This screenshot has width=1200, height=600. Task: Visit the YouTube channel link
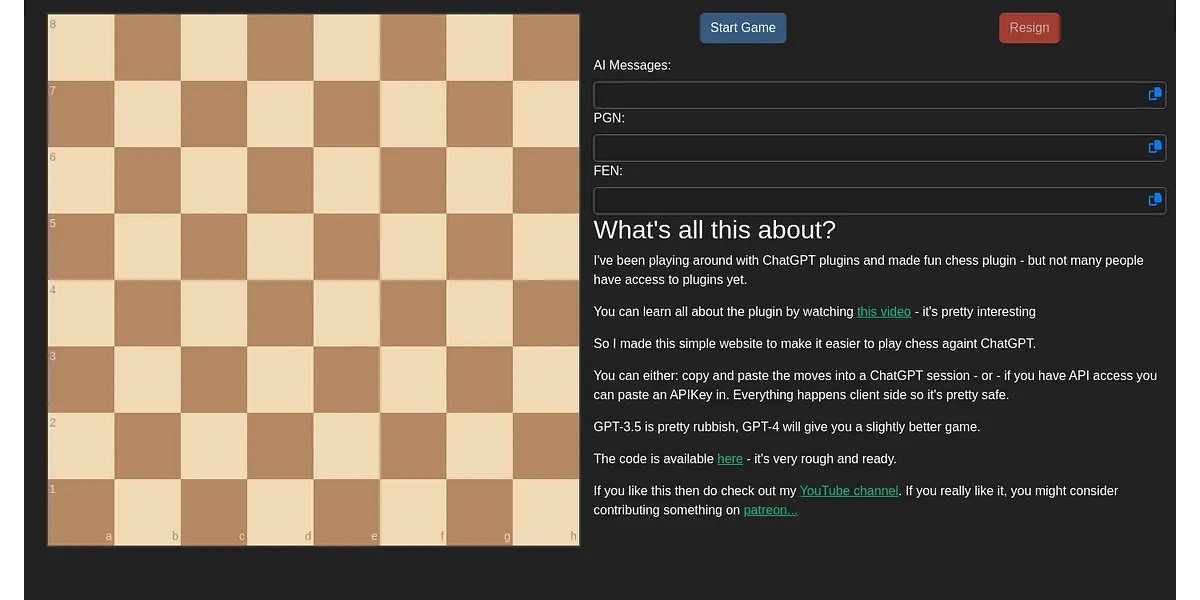(848, 491)
